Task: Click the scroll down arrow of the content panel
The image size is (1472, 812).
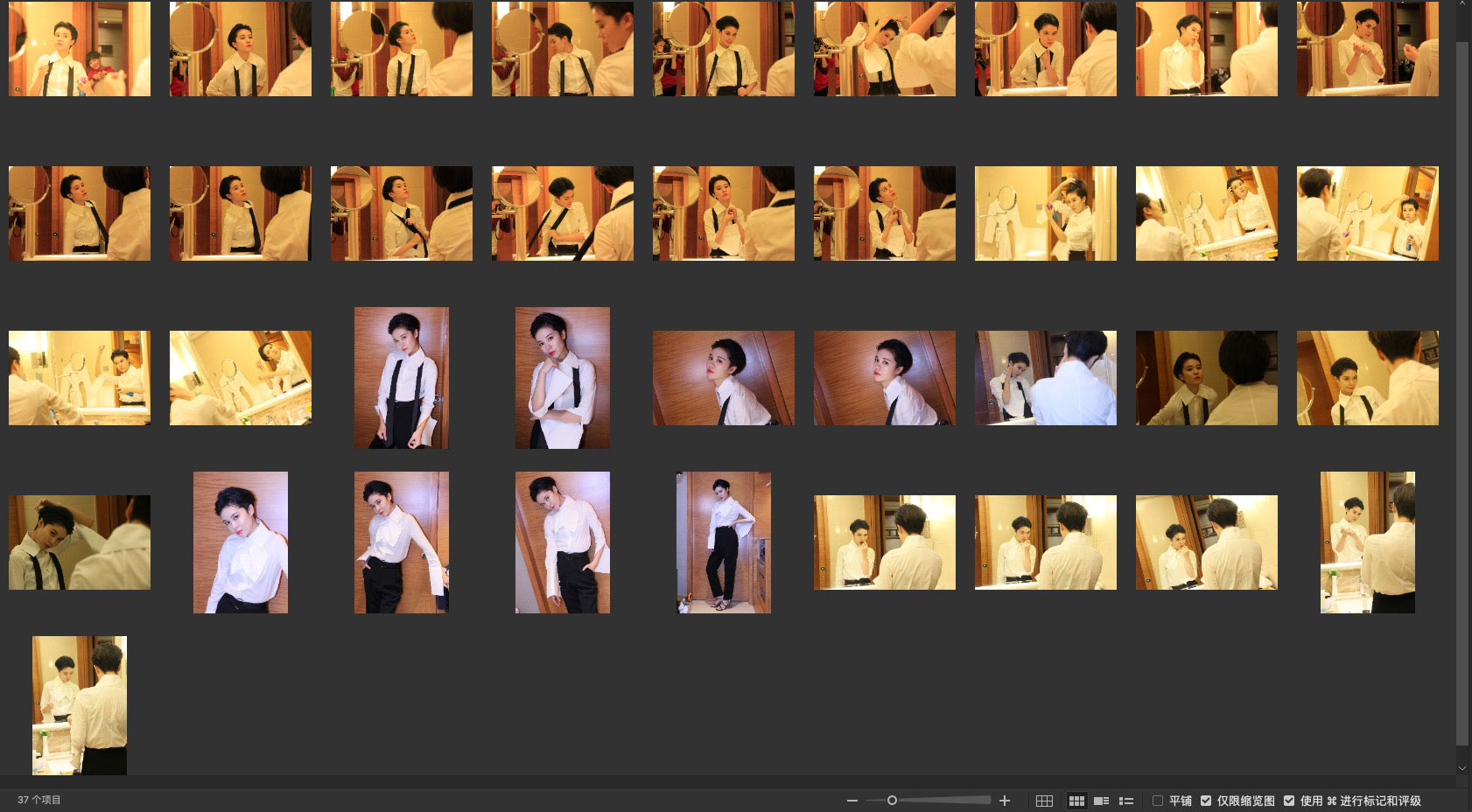Action: point(1461,768)
